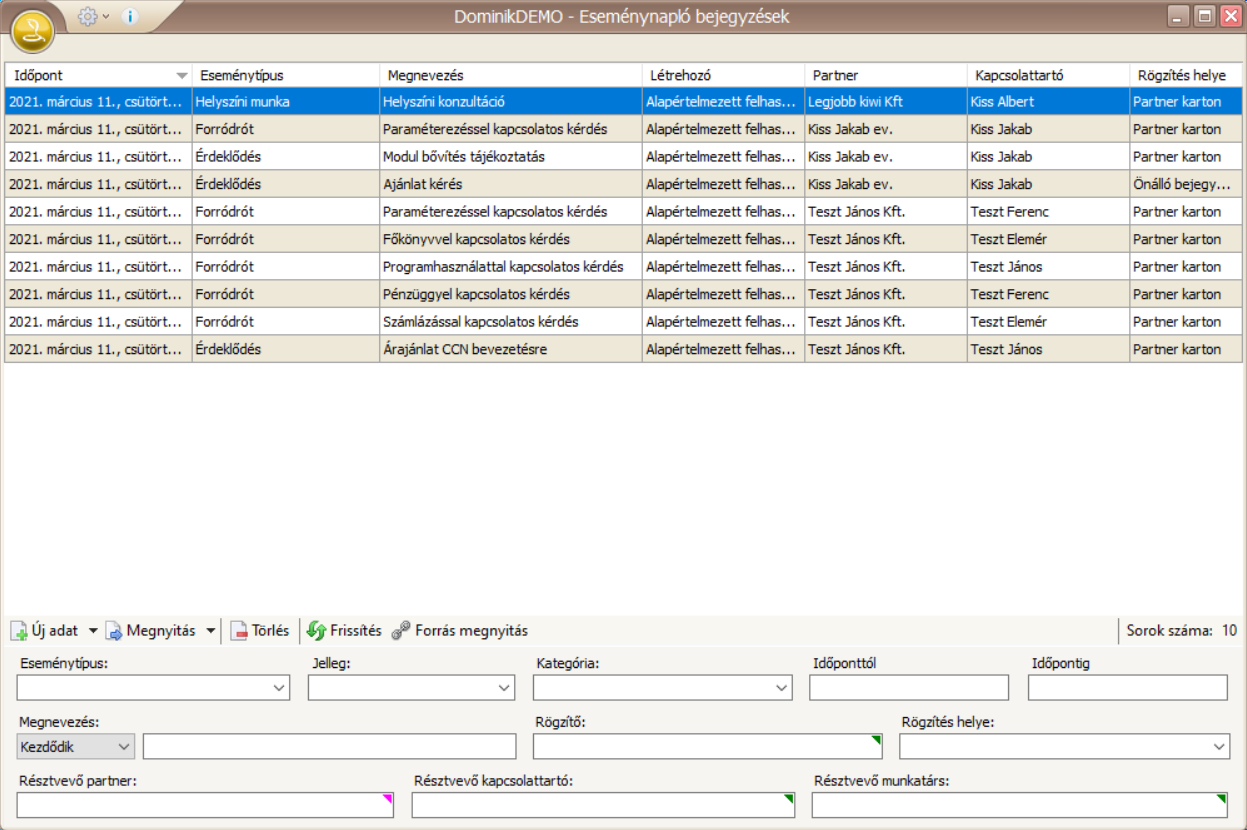Click the Frissítés button

(344, 631)
